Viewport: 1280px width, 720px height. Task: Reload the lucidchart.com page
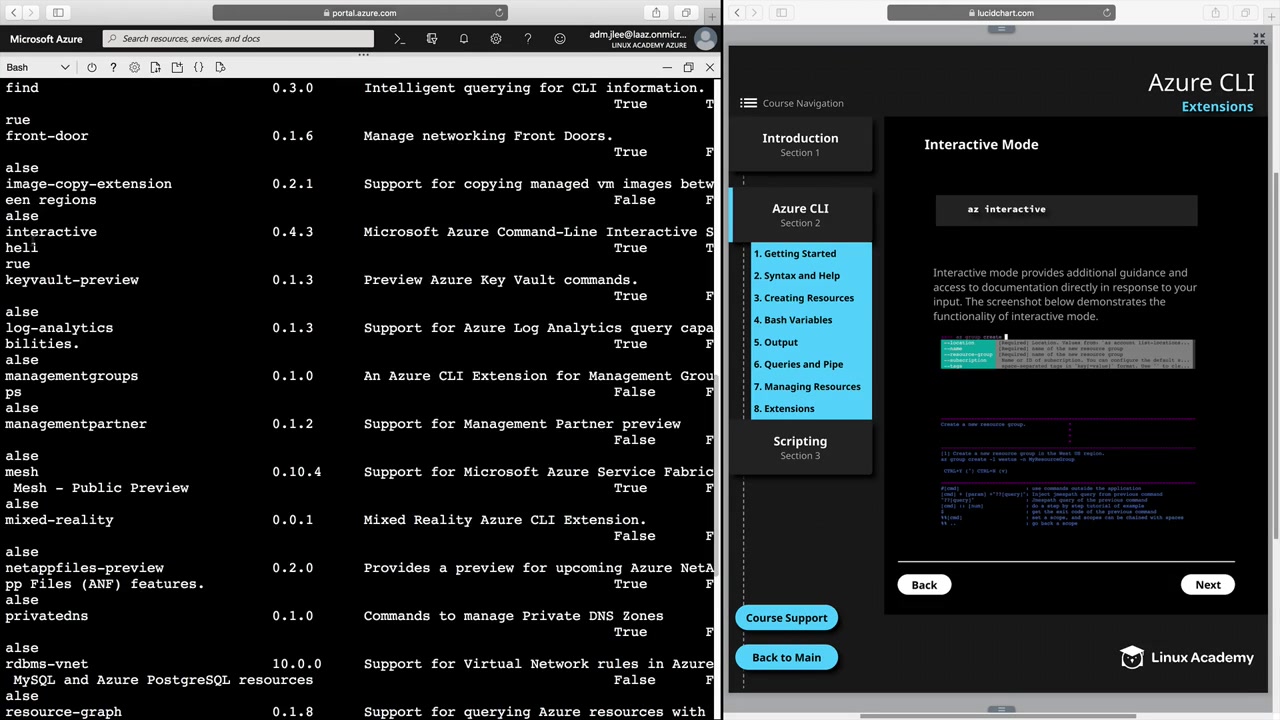click(x=1106, y=13)
